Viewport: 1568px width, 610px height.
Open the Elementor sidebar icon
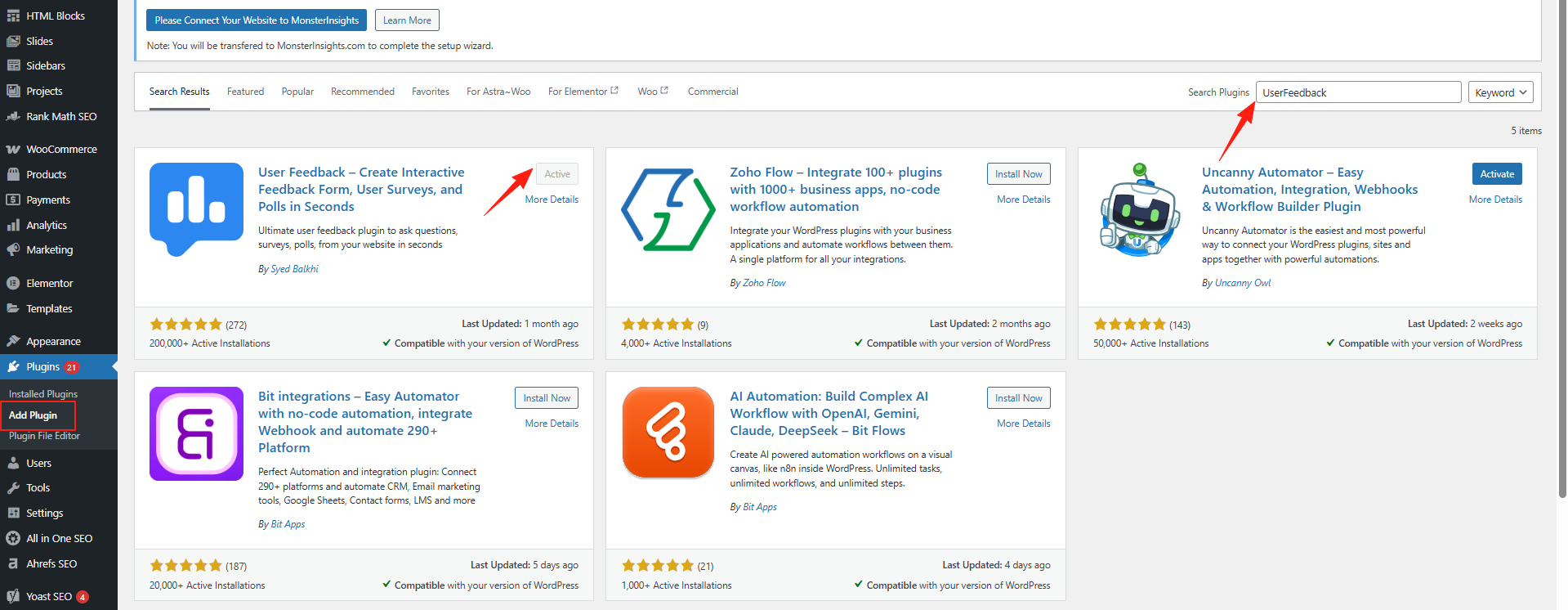13,284
